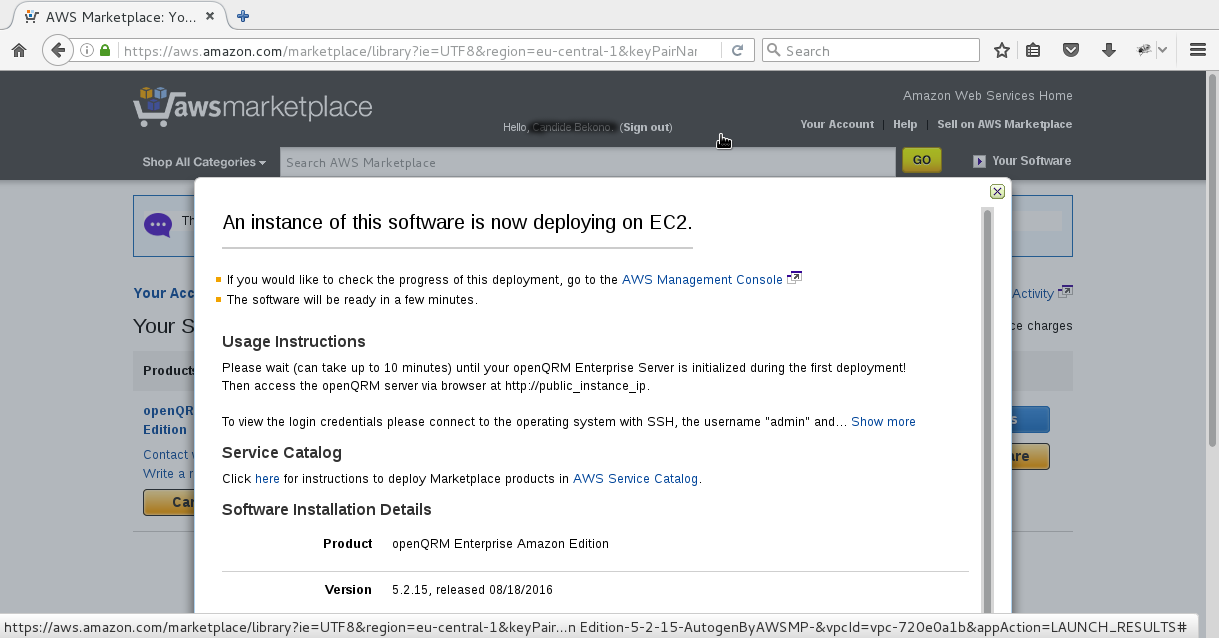Click 'openQRM Enterprise Amazon Edition' product value

click(500, 544)
